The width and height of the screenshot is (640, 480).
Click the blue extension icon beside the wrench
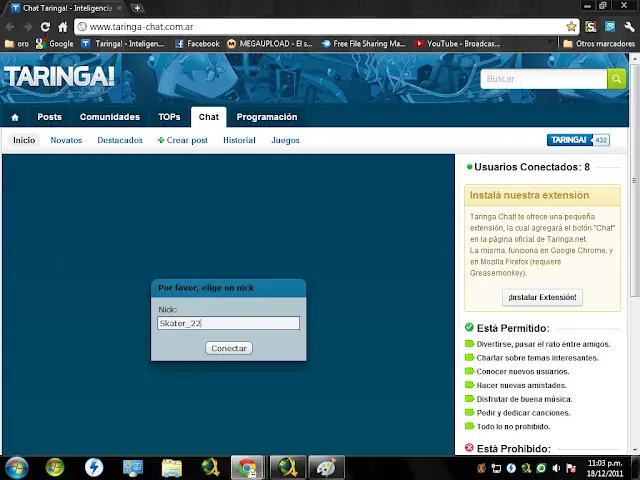click(610, 27)
